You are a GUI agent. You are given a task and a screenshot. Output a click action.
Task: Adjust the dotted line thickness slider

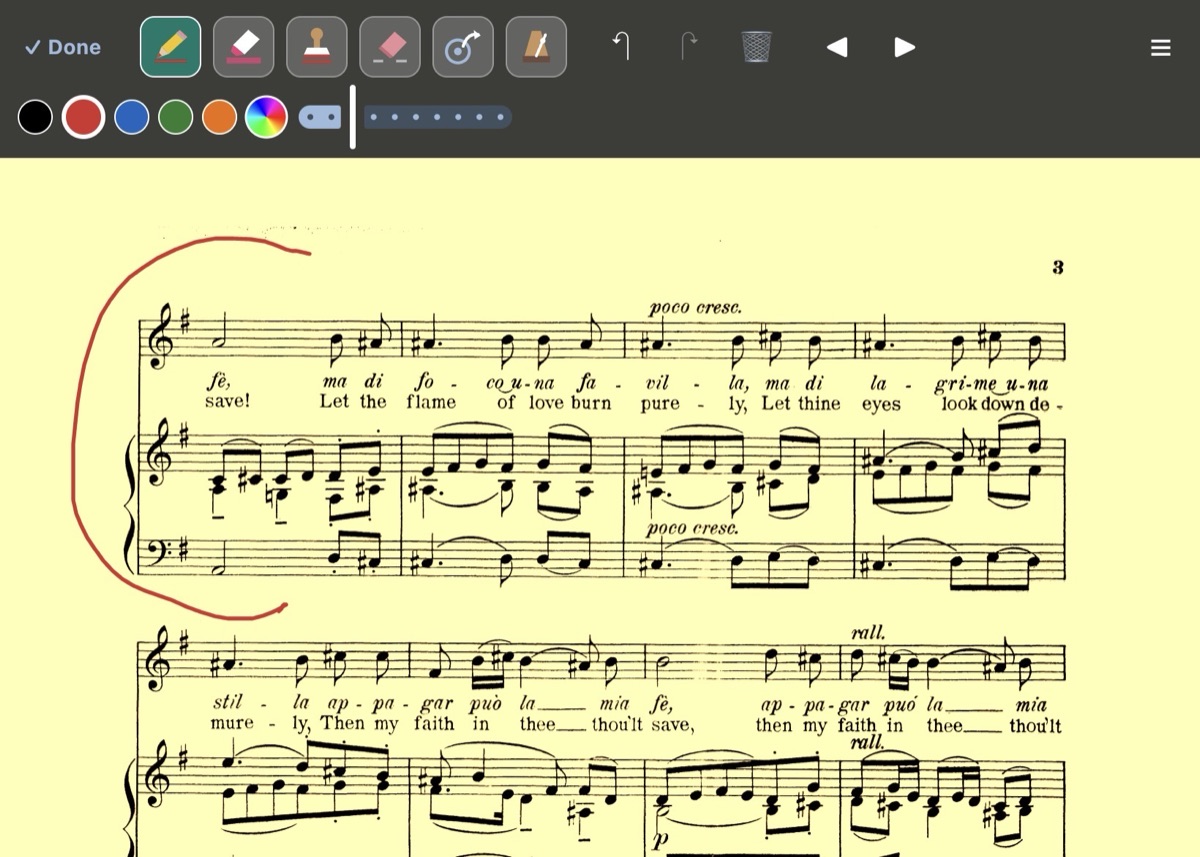pyautogui.click(x=437, y=117)
